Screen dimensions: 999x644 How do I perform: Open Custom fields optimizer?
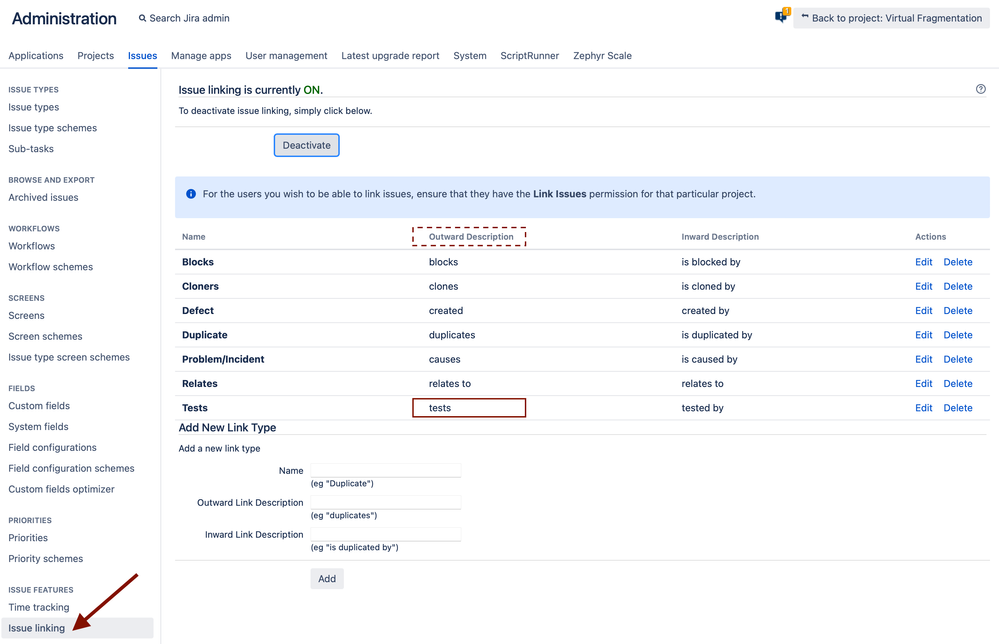(61, 489)
